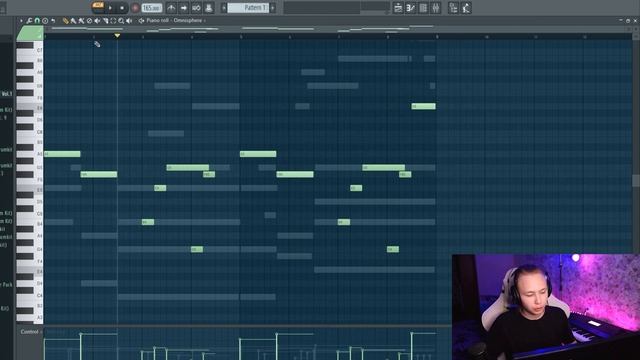640x360 pixels.
Task: Click the target channel speaker icon
Action: [141, 20]
